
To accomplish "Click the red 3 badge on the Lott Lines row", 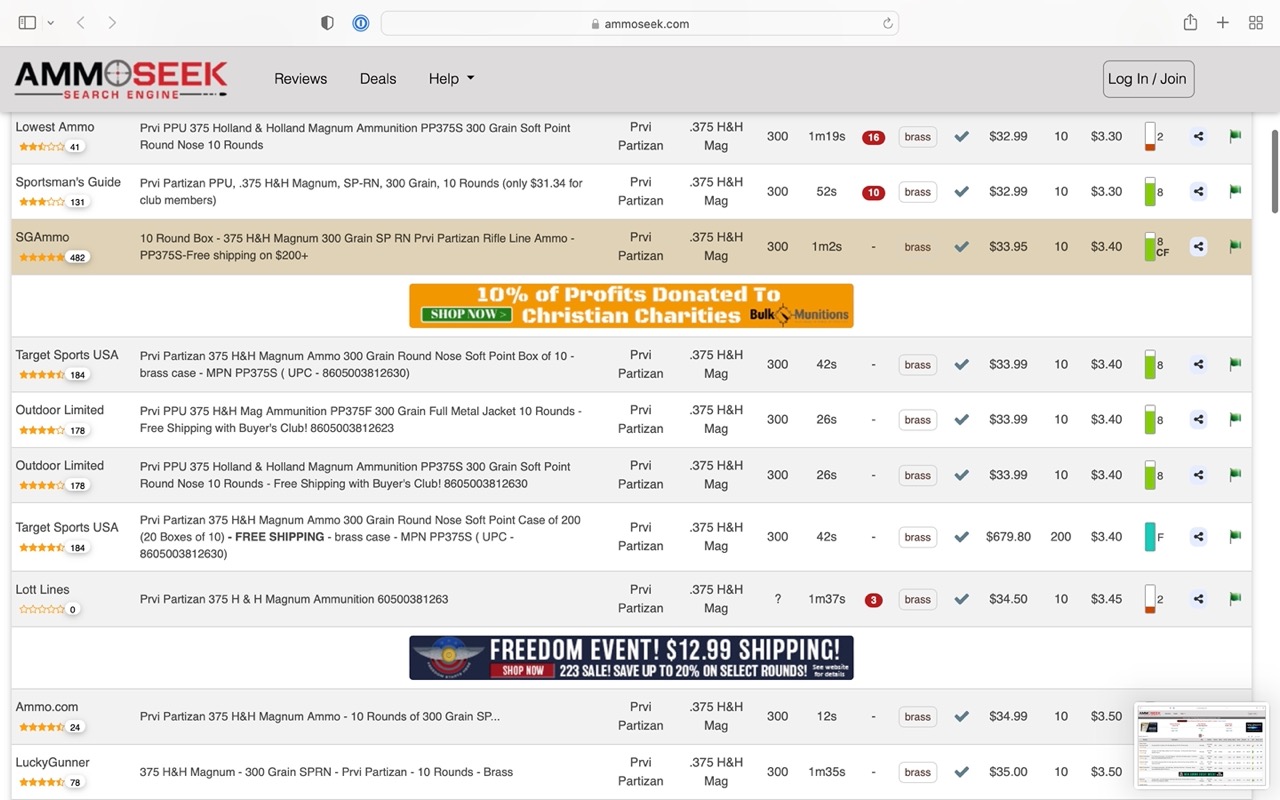I will coord(873,600).
